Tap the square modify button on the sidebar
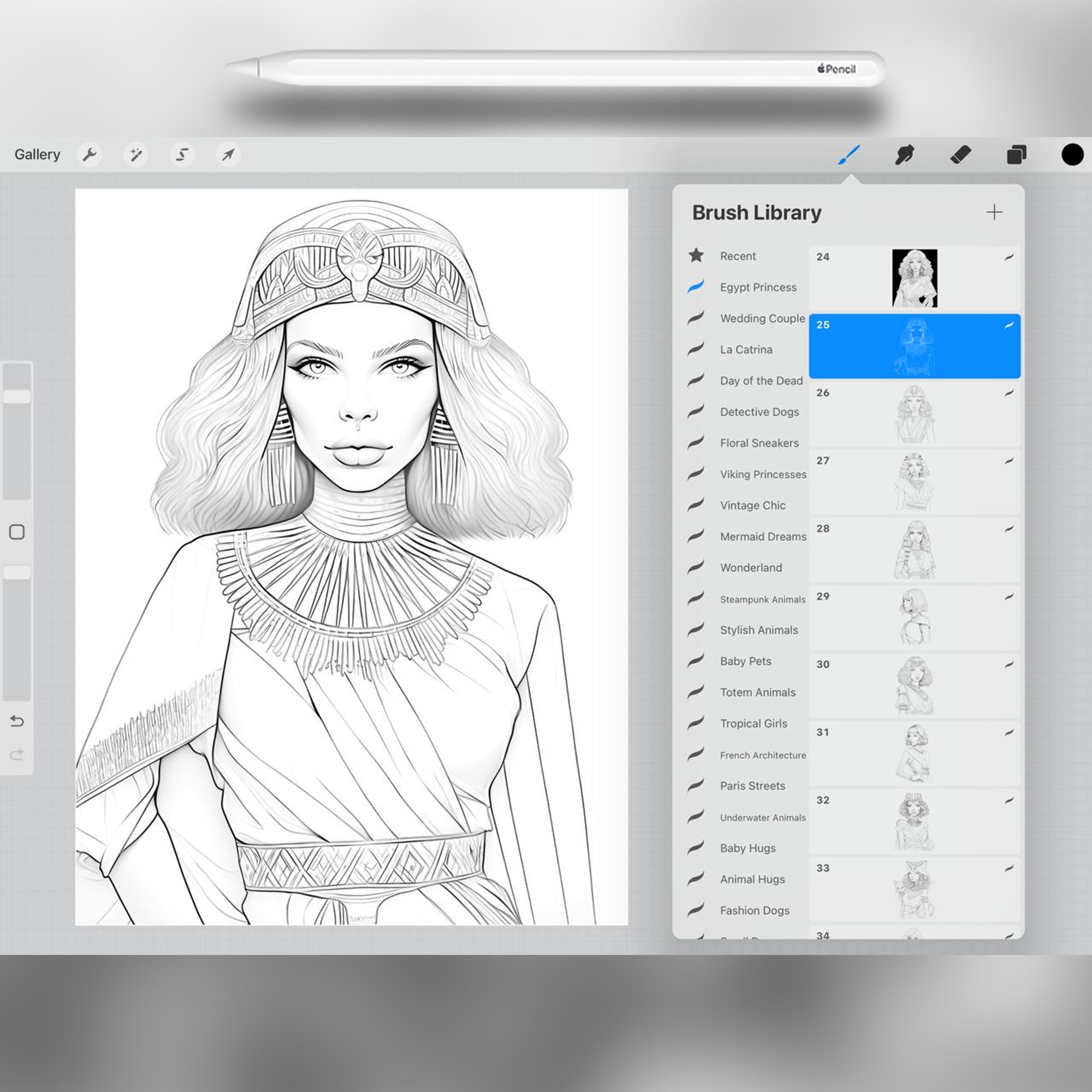 coord(17,532)
